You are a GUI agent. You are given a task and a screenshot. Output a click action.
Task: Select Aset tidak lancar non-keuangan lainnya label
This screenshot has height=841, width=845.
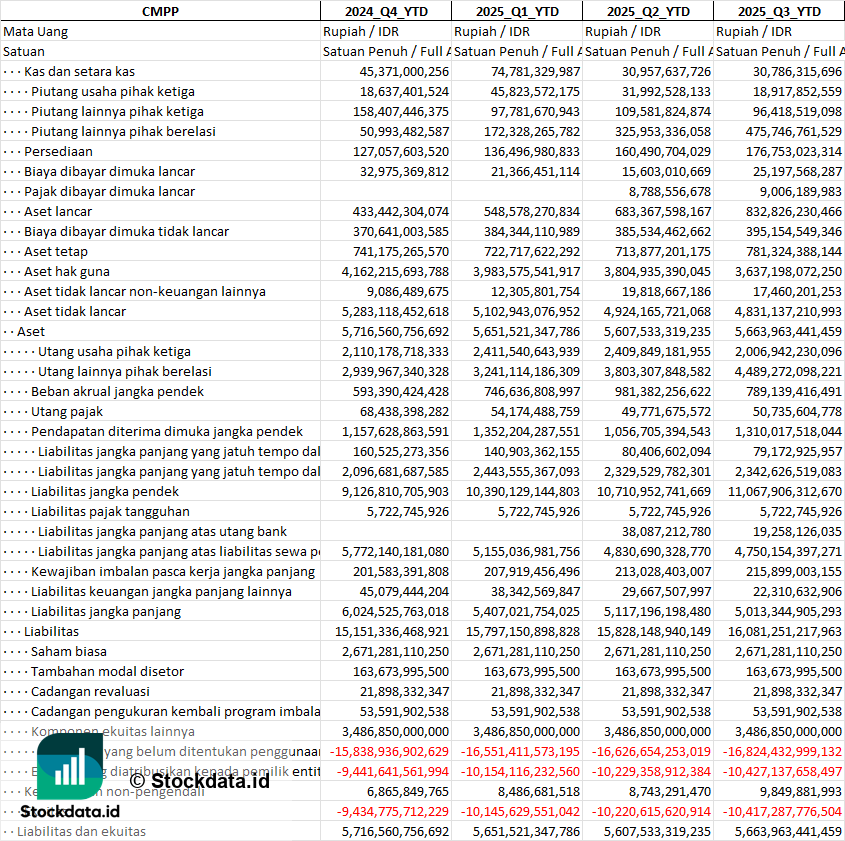pos(145,291)
